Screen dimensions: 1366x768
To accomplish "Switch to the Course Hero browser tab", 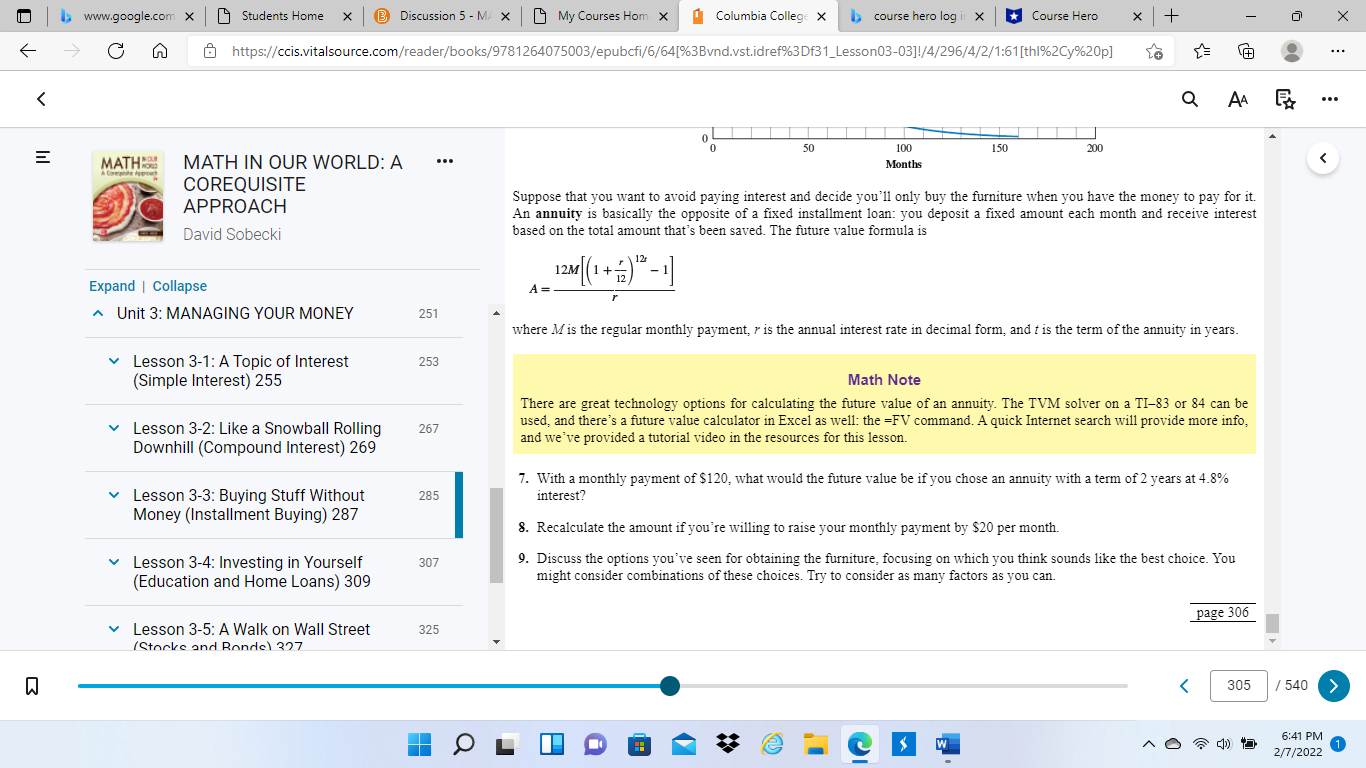I will (1065, 16).
